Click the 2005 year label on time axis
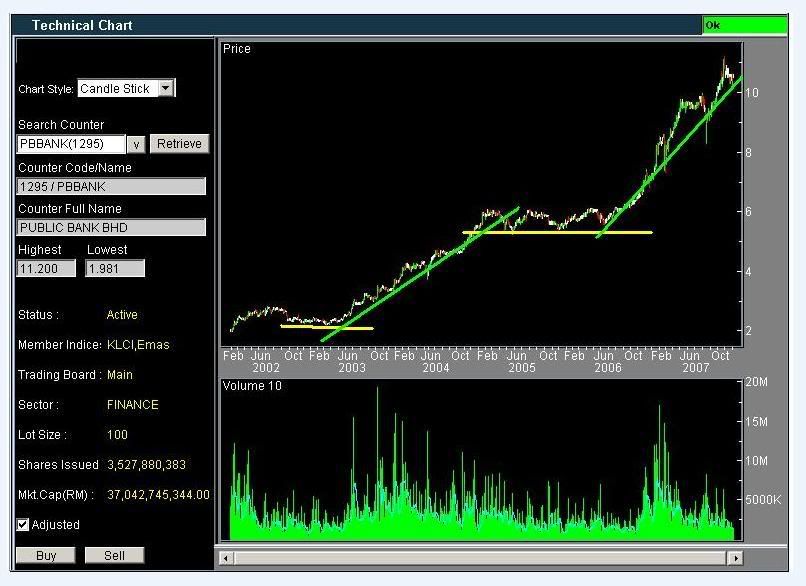Image resolution: width=806 pixels, height=586 pixels. point(521,368)
